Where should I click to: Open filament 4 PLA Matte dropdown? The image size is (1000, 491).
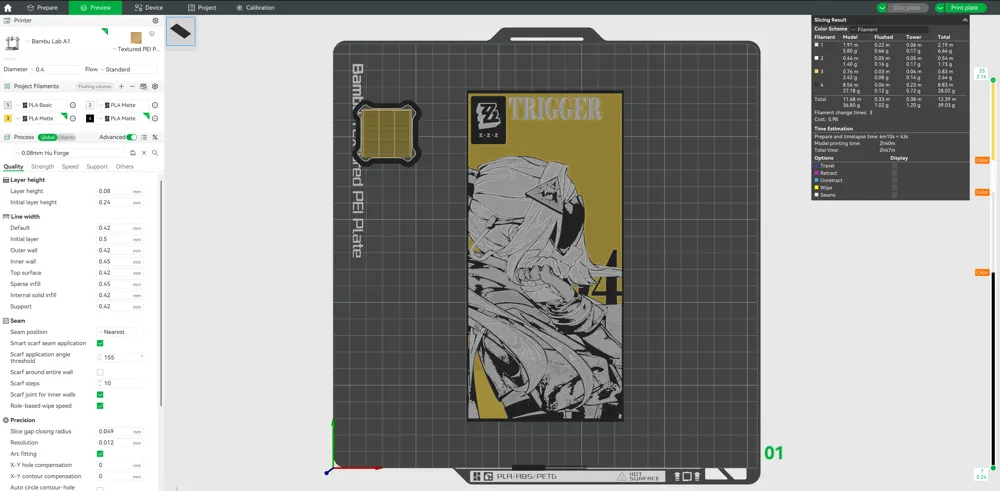pos(124,119)
